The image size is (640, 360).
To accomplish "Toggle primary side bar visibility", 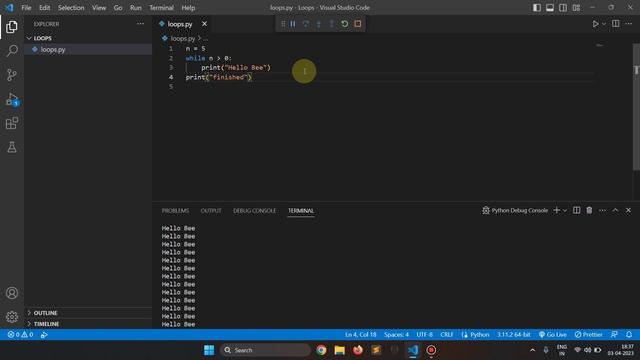I will 537,8.
